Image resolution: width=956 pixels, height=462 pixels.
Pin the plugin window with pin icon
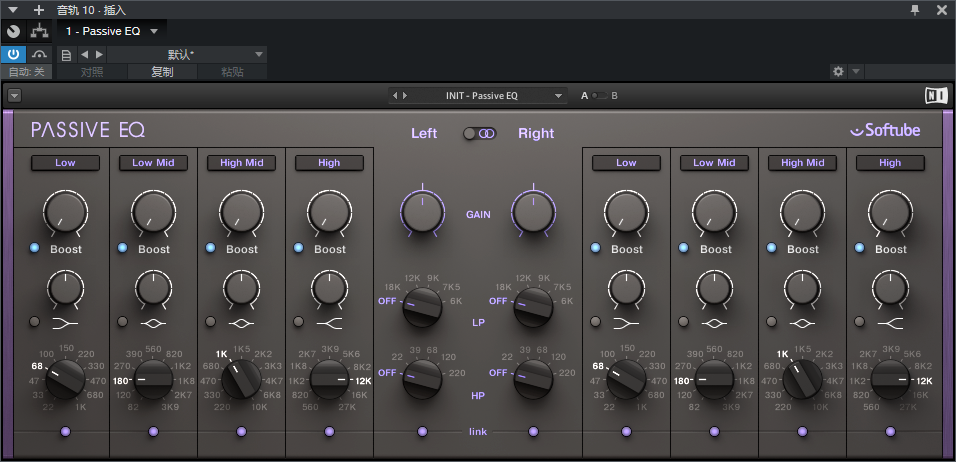point(914,10)
